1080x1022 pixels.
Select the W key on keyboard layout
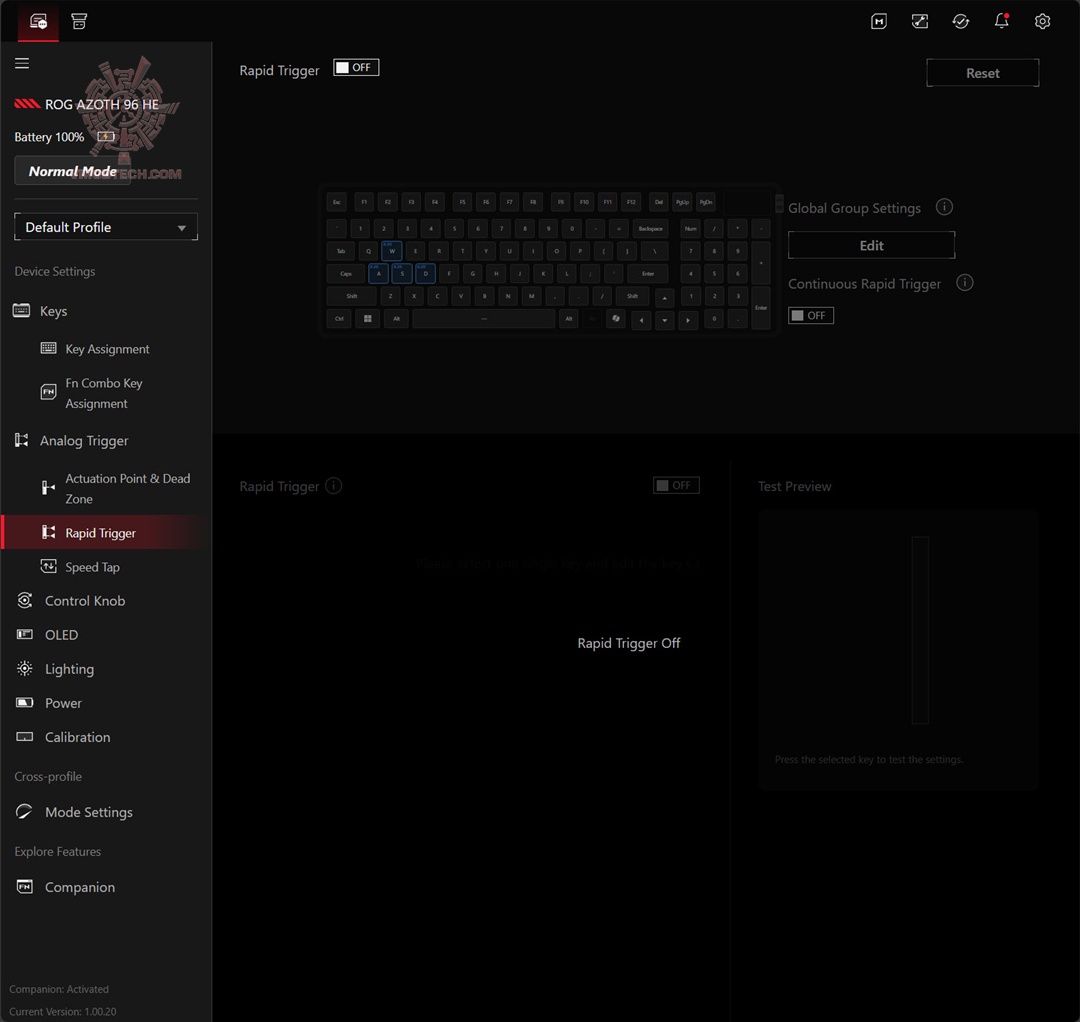(392, 251)
